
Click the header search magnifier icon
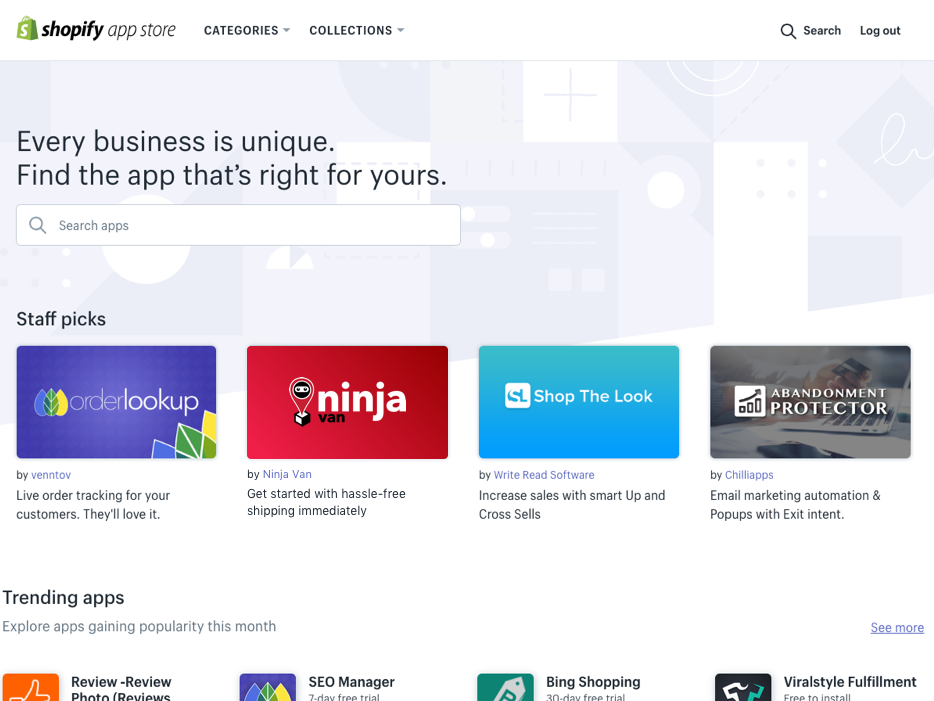pos(788,31)
